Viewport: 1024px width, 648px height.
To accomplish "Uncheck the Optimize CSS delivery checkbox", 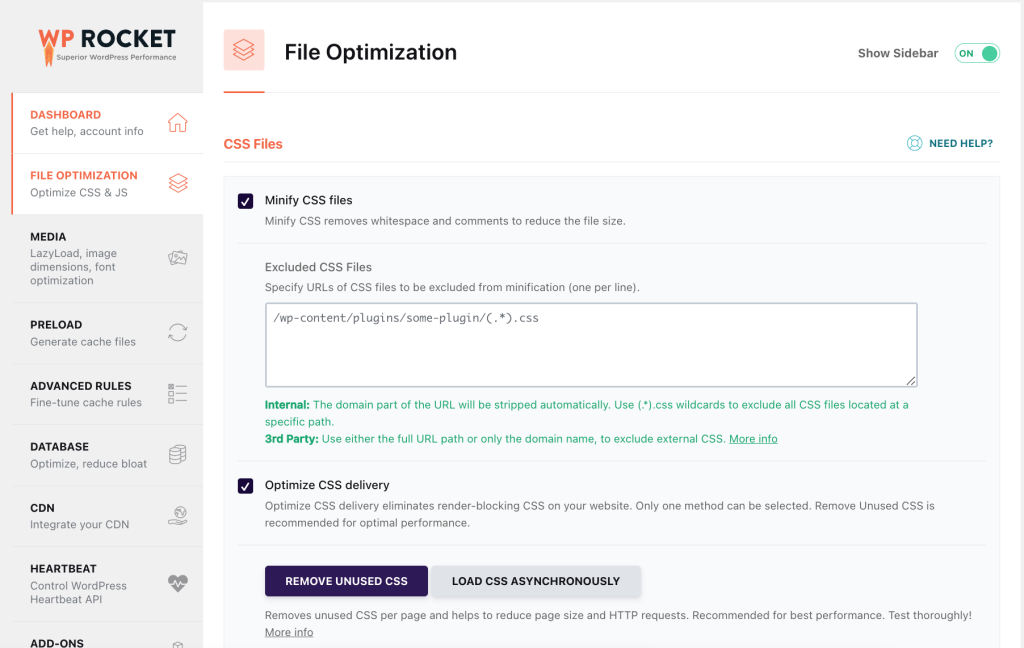I will 245,486.
